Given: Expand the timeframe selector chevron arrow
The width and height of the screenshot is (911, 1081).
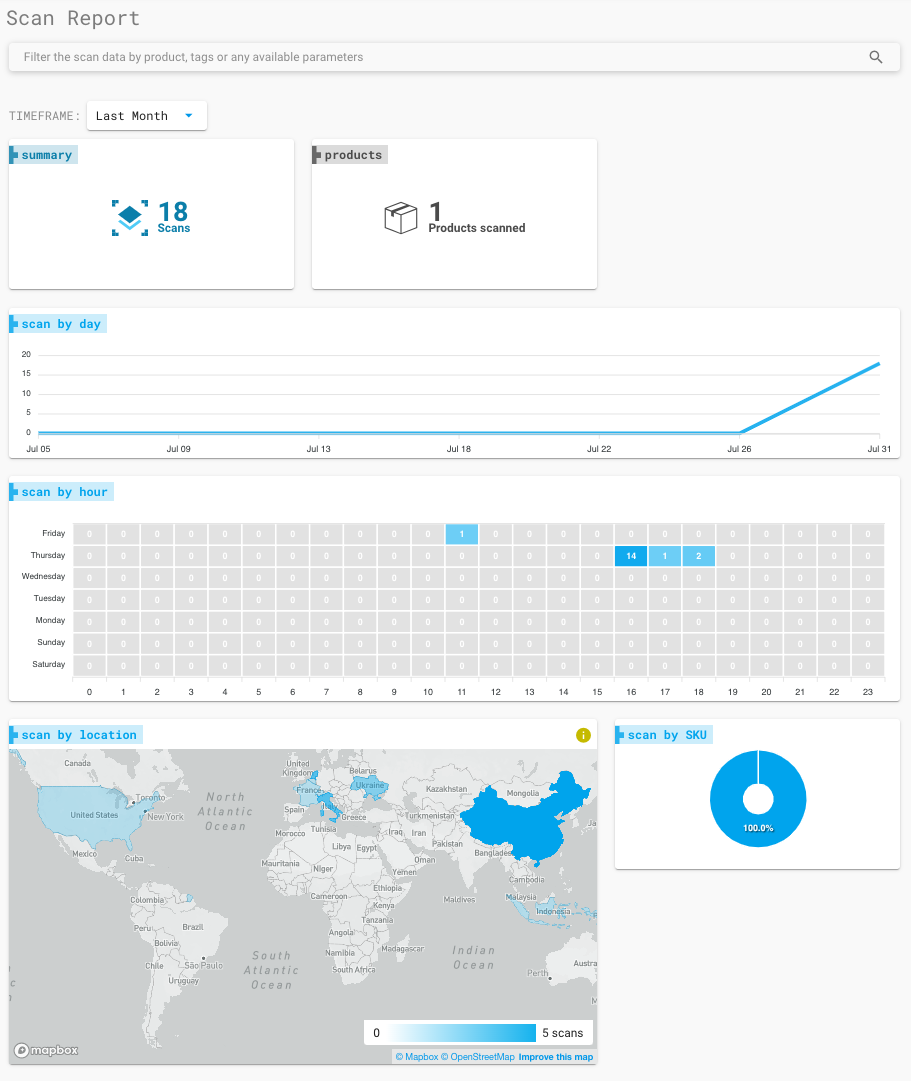Looking at the screenshot, I should (190, 115).
